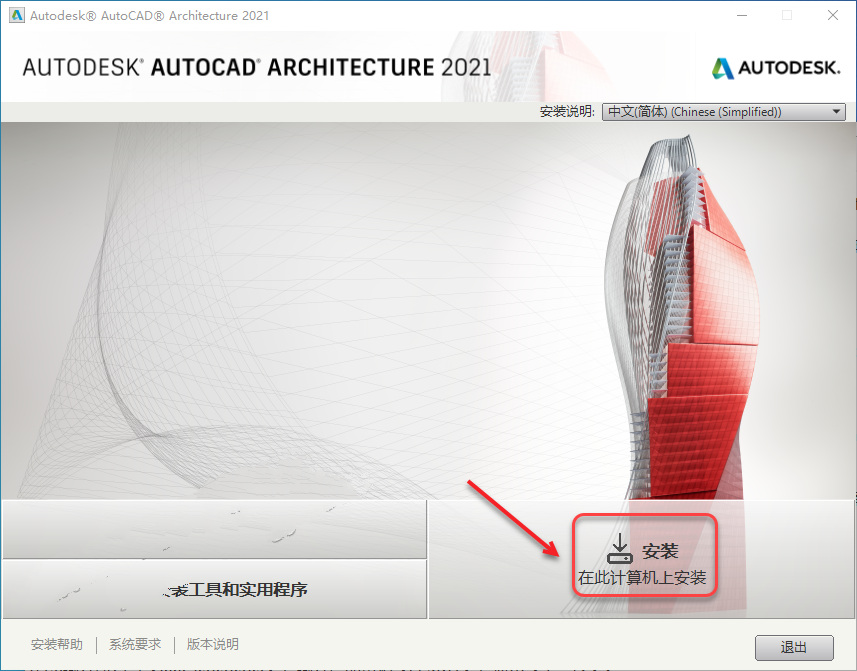This screenshot has height=671, width=857.
Task: Open the 系统要求 (System Requirements) link
Action: [135, 644]
